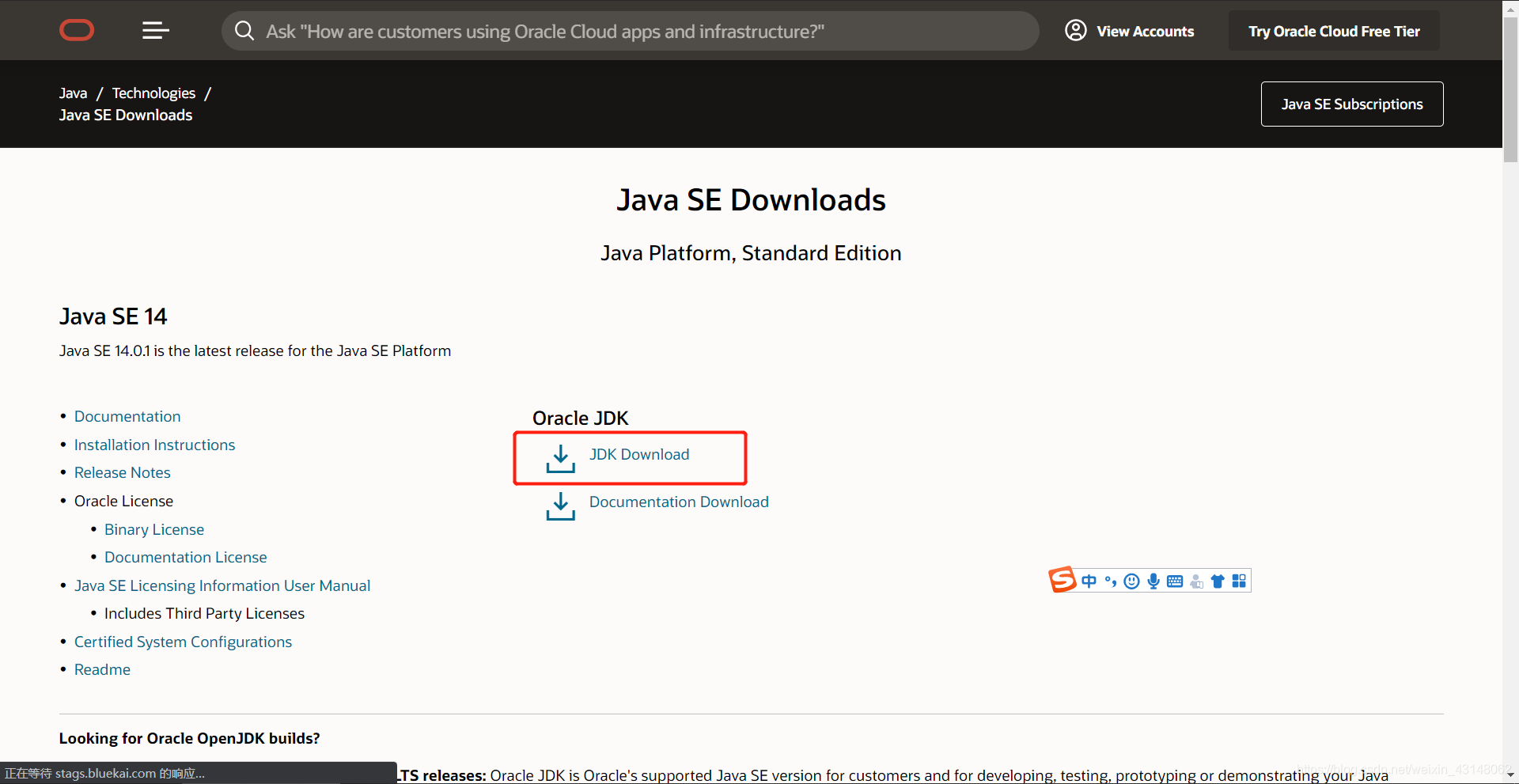Viewport: 1519px width, 784px height.
Task: Click the search magnifier icon
Action: pos(244,31)
